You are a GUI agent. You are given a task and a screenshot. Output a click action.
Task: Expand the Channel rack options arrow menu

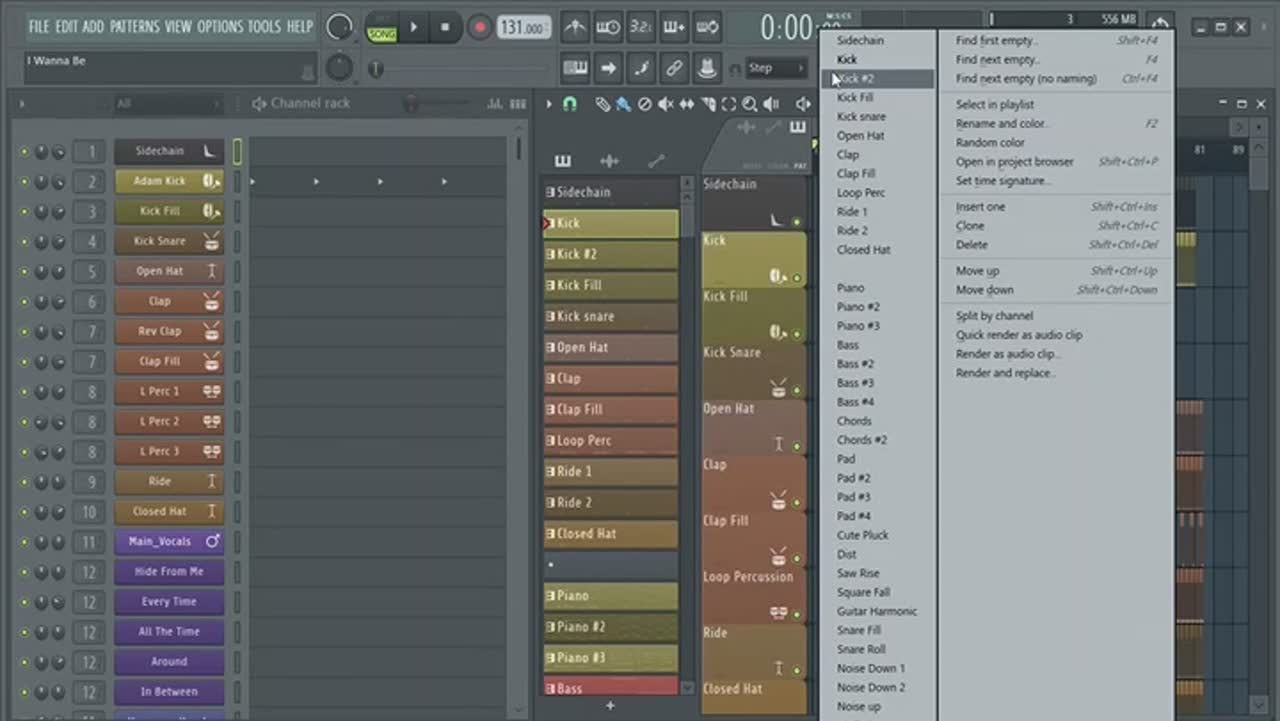22,104
